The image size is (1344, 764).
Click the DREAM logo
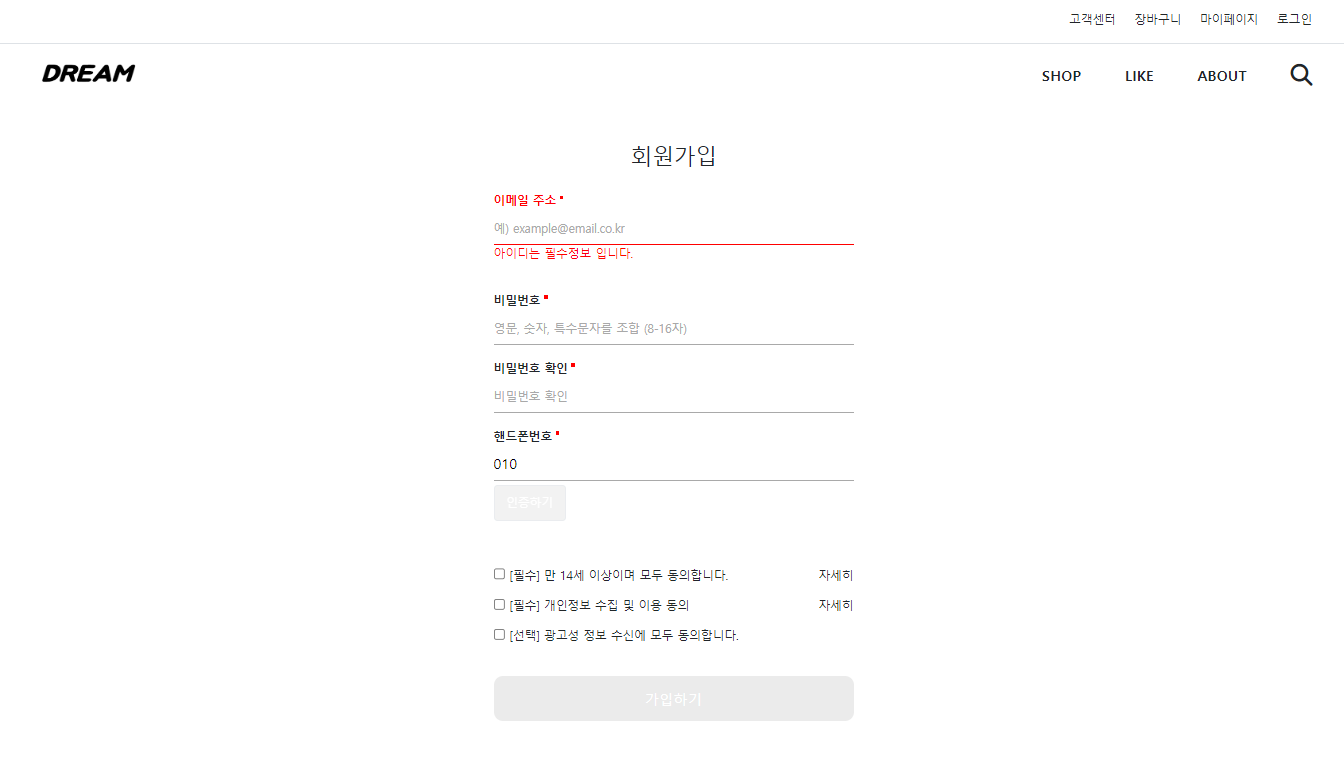point(88,73)
